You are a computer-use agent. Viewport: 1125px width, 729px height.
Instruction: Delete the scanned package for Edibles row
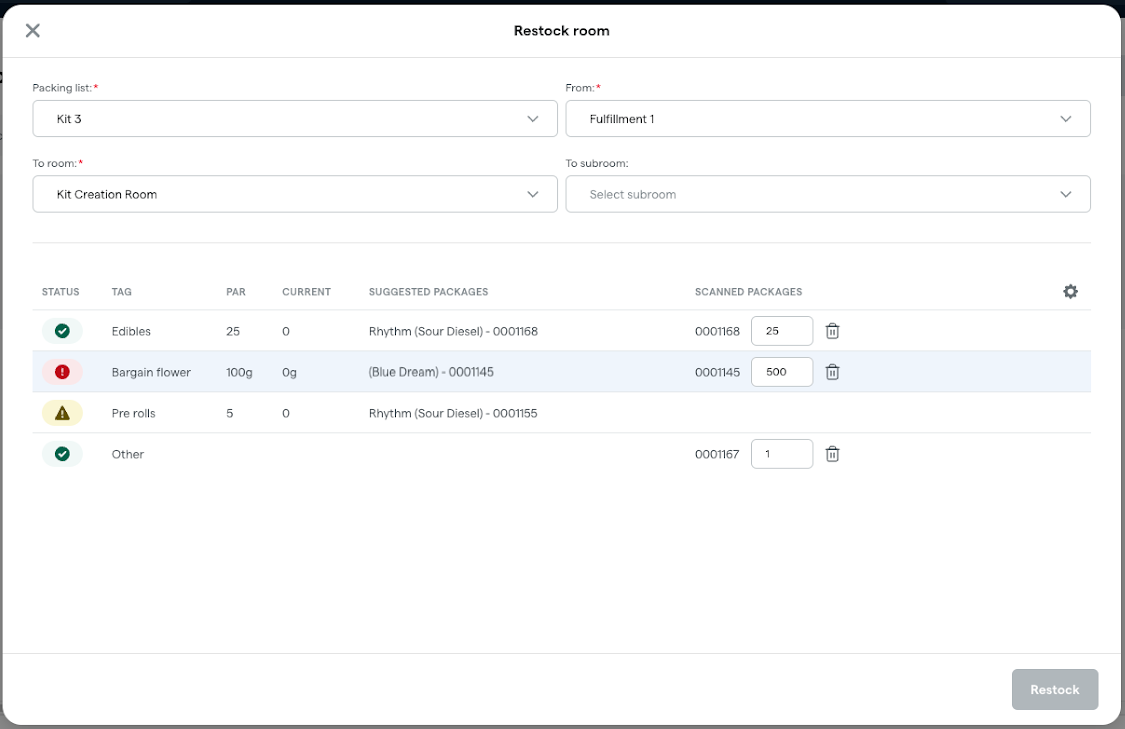(832, 330)
